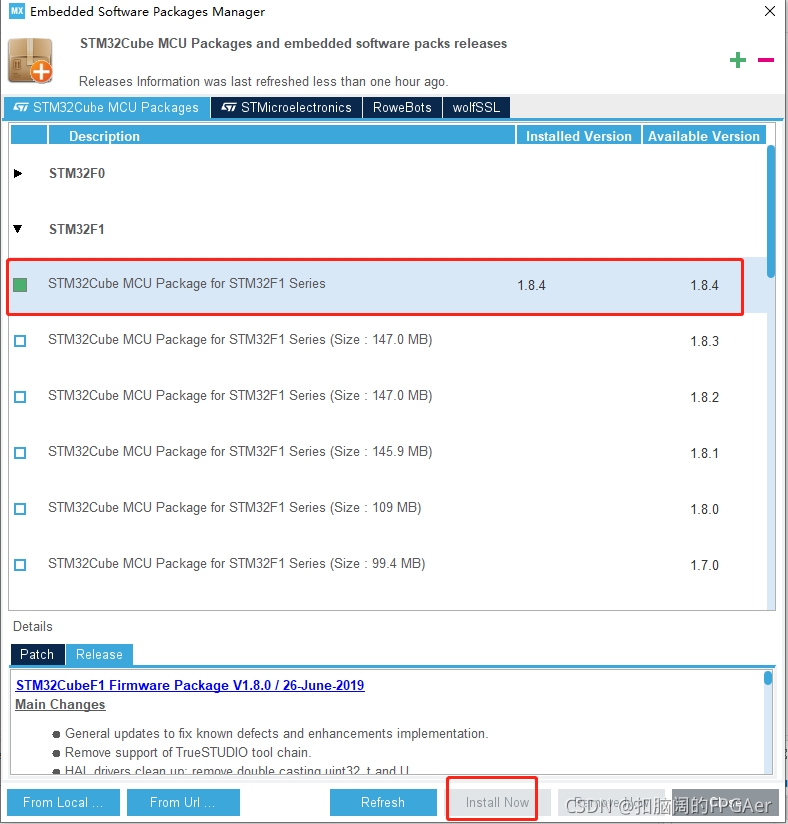The width and height of the screenshot is (788, 824).
Task: Click the Install Now button
Action: tap(497, 802)
